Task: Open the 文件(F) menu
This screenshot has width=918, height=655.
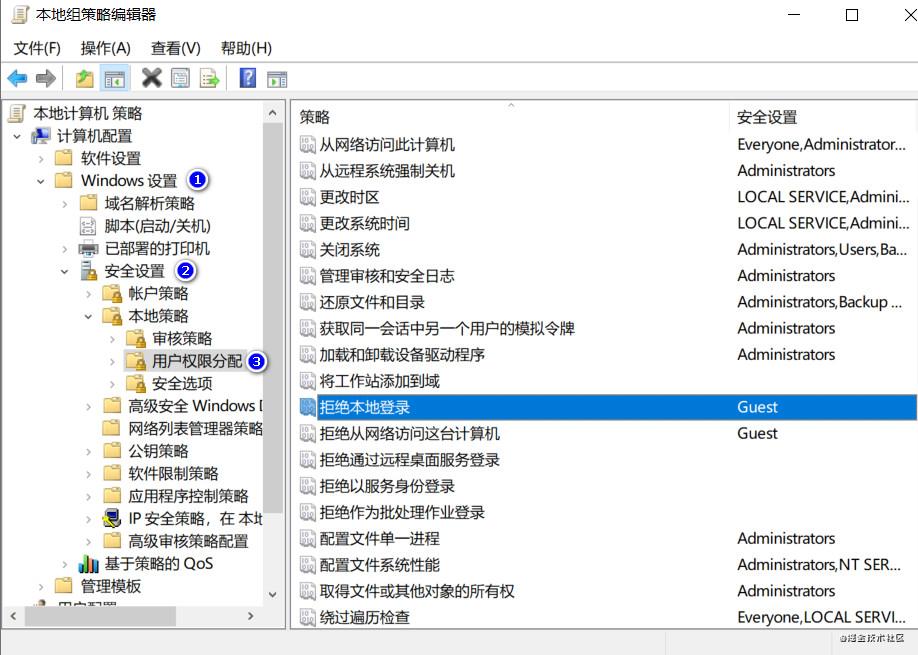Action: coord(37,48)
